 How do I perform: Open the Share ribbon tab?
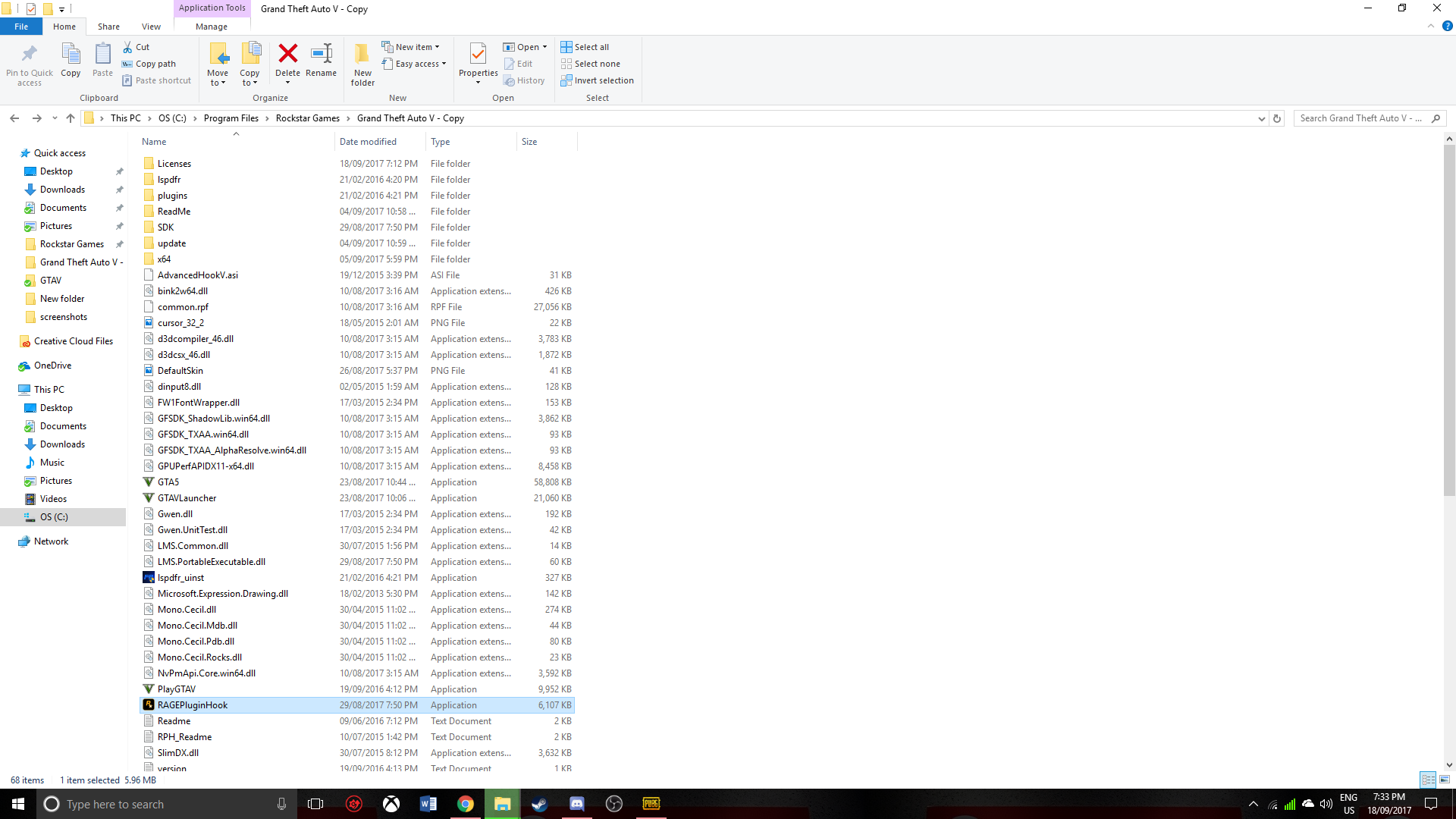(108, 27)
